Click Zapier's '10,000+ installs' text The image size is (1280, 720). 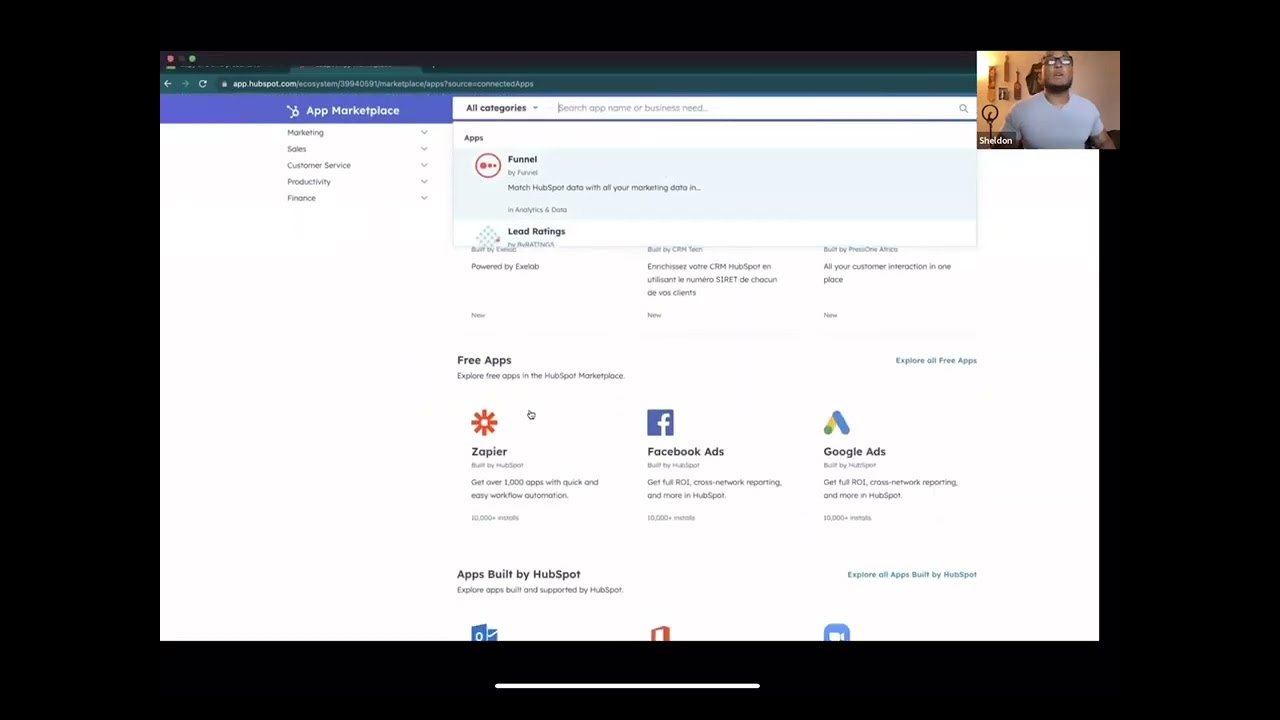(495, 518)
